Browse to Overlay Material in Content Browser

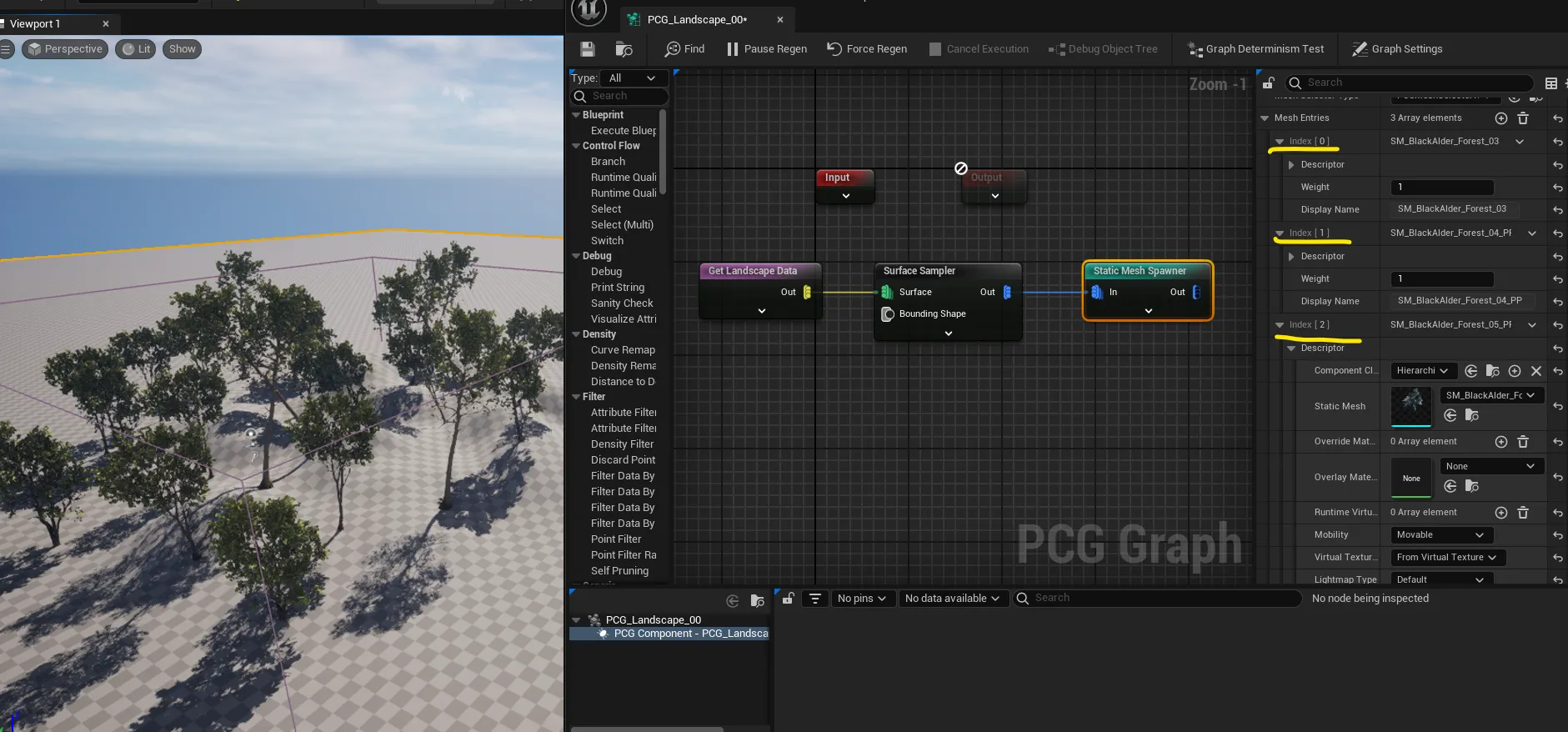coord(1472,486)
